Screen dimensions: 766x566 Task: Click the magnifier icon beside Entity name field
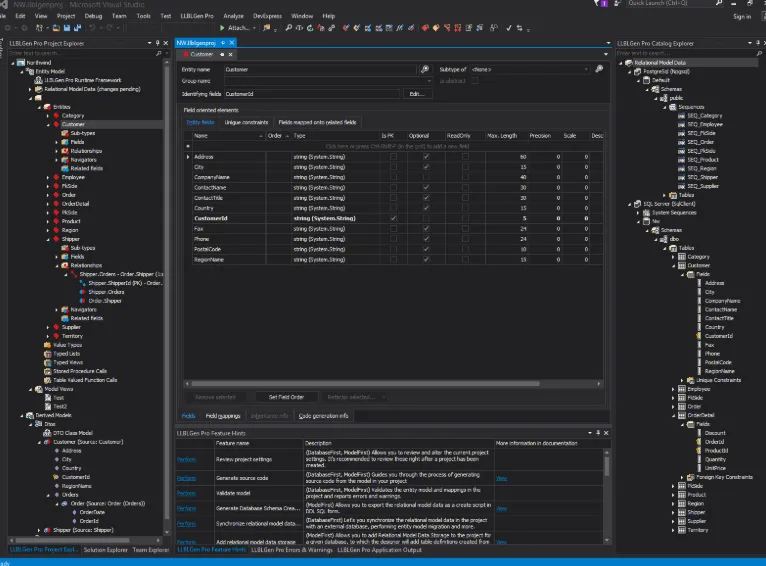pyautogui.click(x=425, y=69)
